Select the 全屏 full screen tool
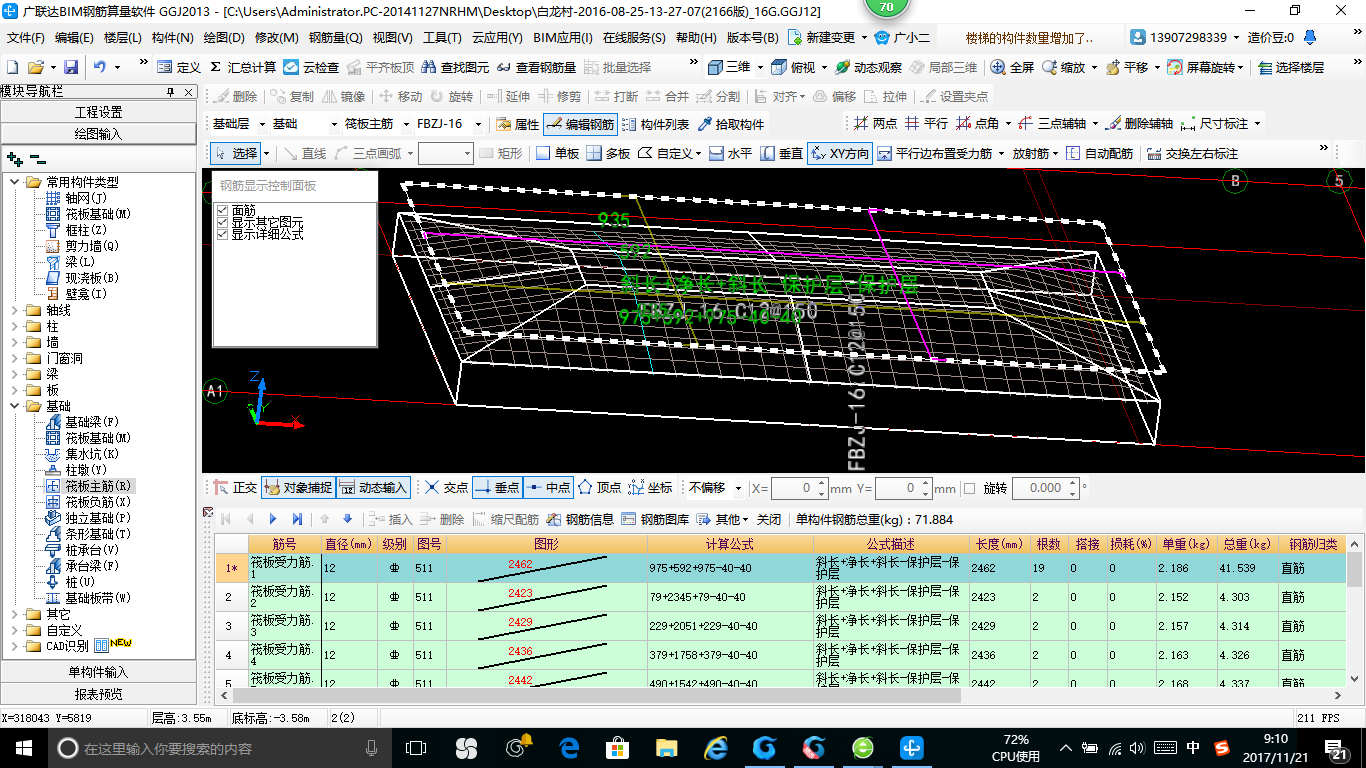The image size is (1366, 768). (x=1012, y=67)
